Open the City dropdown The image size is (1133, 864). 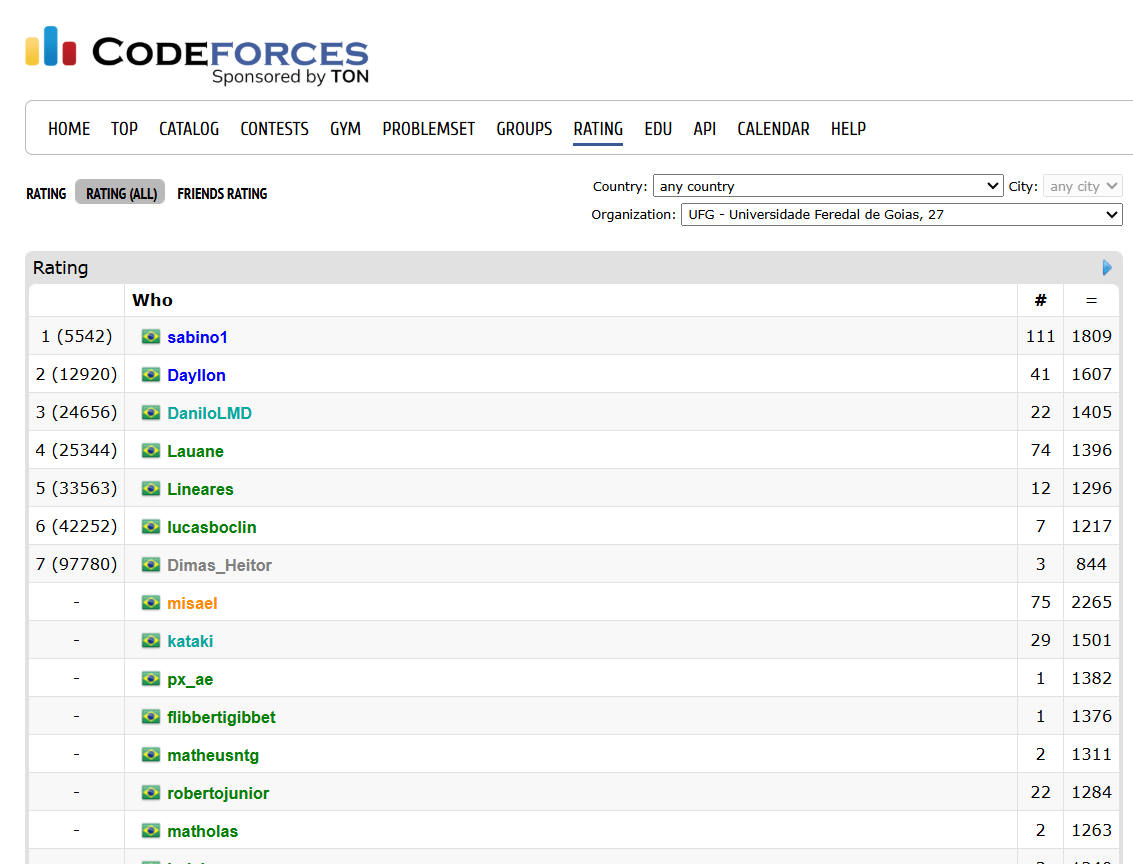(1082, 186)
